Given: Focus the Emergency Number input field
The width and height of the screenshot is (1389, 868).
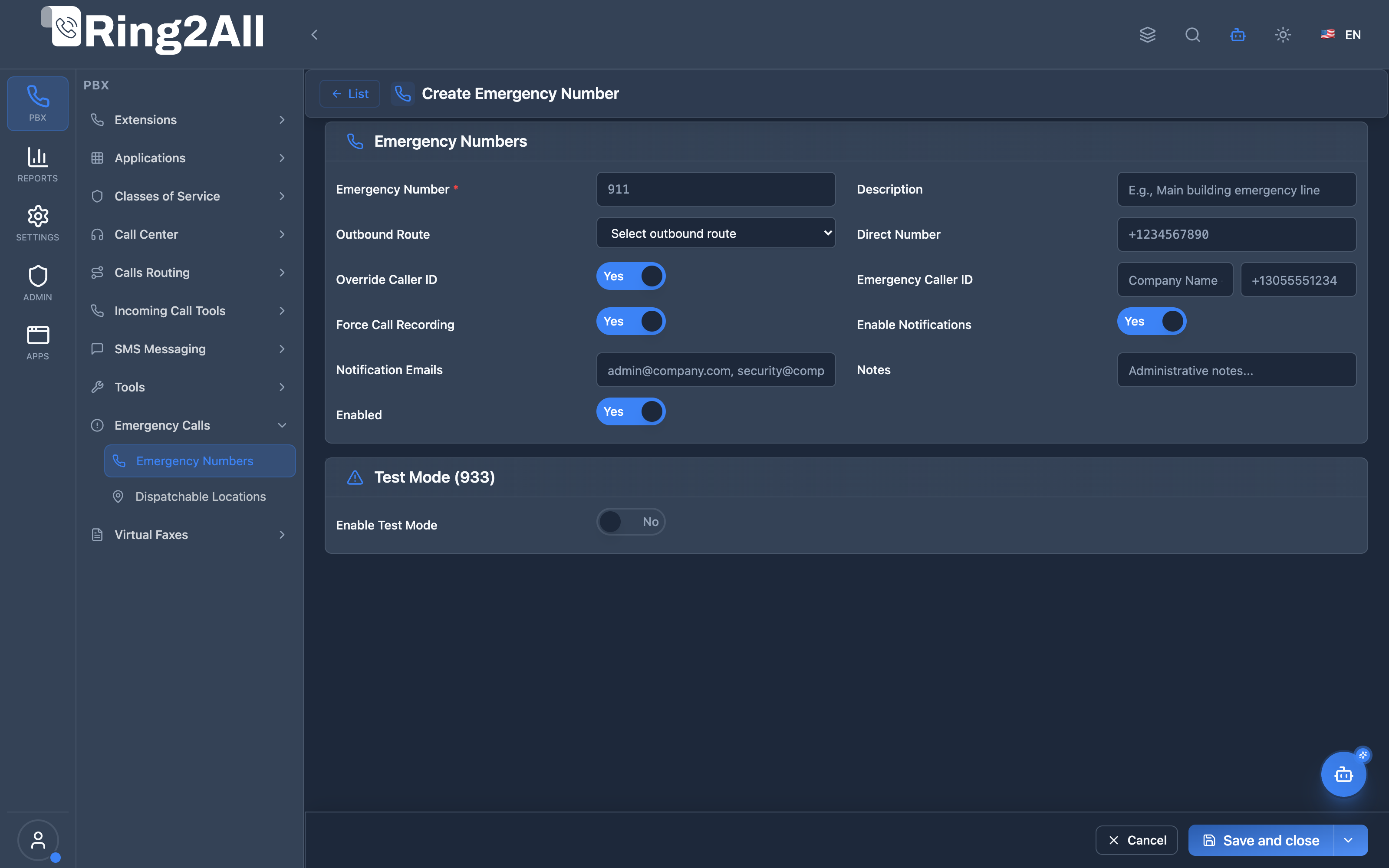Looking at the screenshot, I should pyautogui.click(x=716, y=190).
